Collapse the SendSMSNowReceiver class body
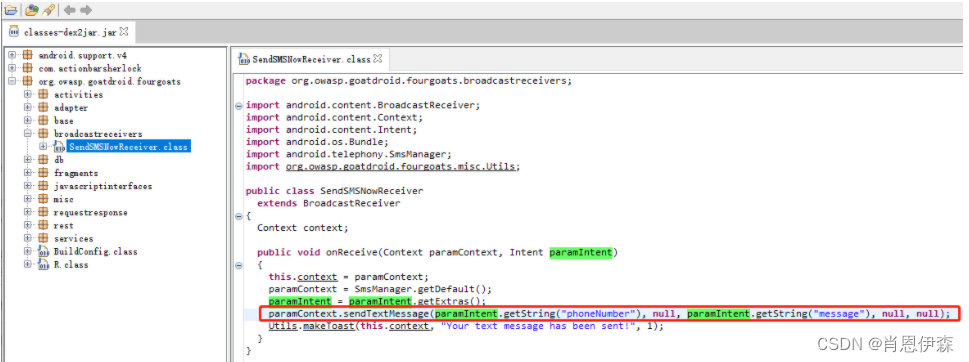Viewport: 969px width, 362px height. pyautogui.click(x=239, y=216)
